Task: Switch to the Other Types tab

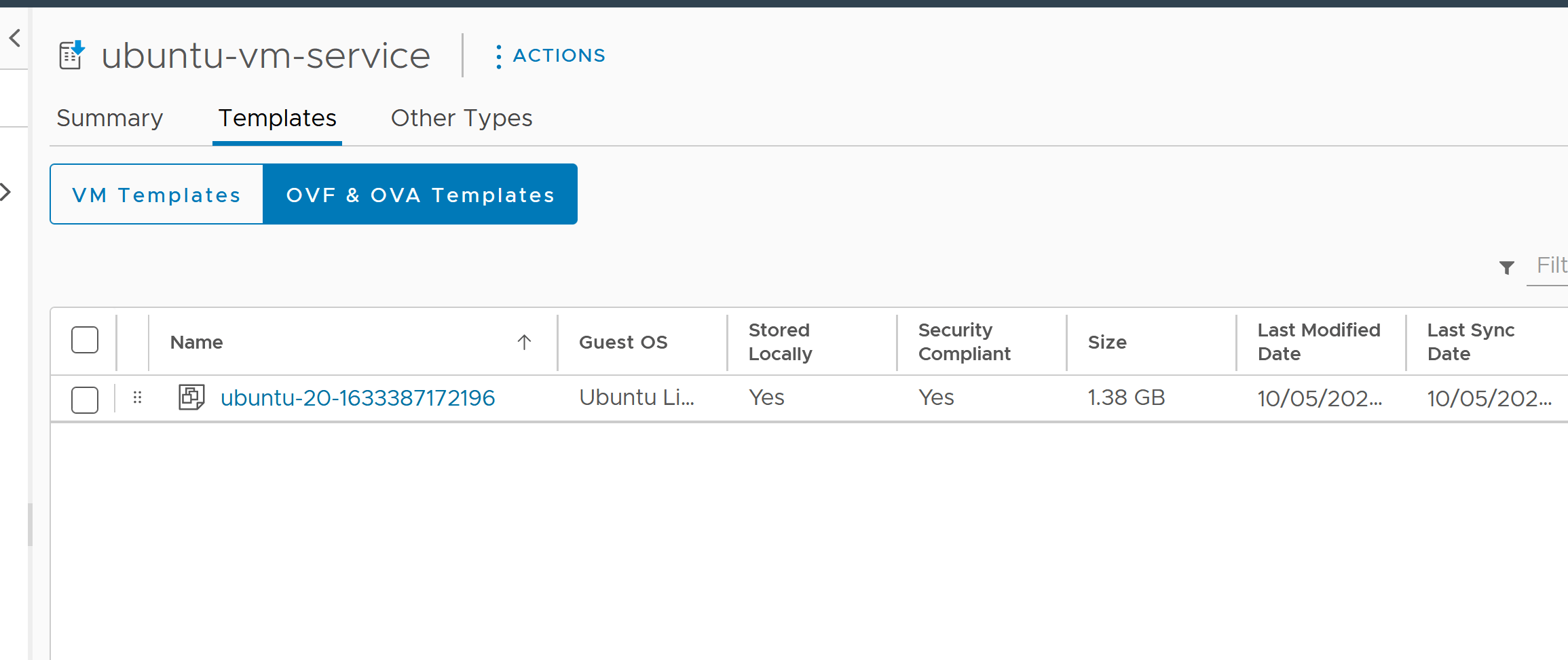Action: click(462, 119)
